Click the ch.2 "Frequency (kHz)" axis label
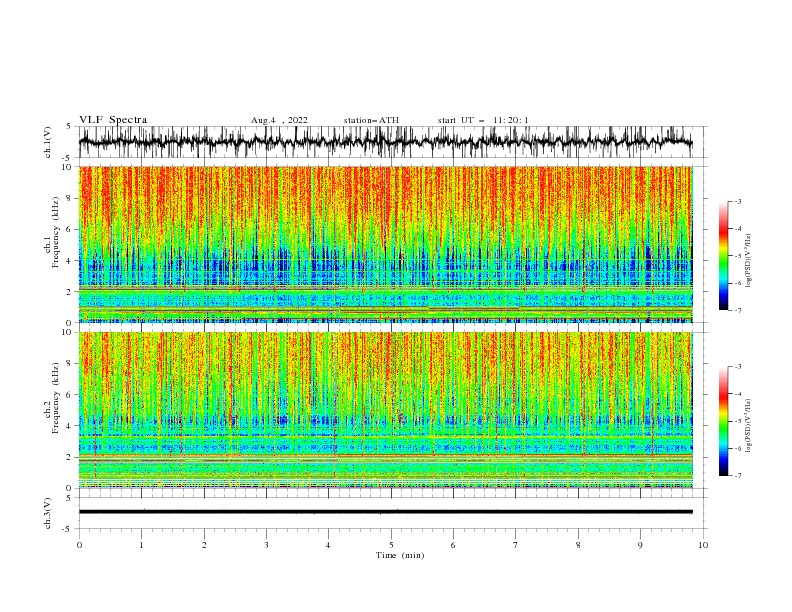This screenshot has width=792, height=612. [56, 398]
